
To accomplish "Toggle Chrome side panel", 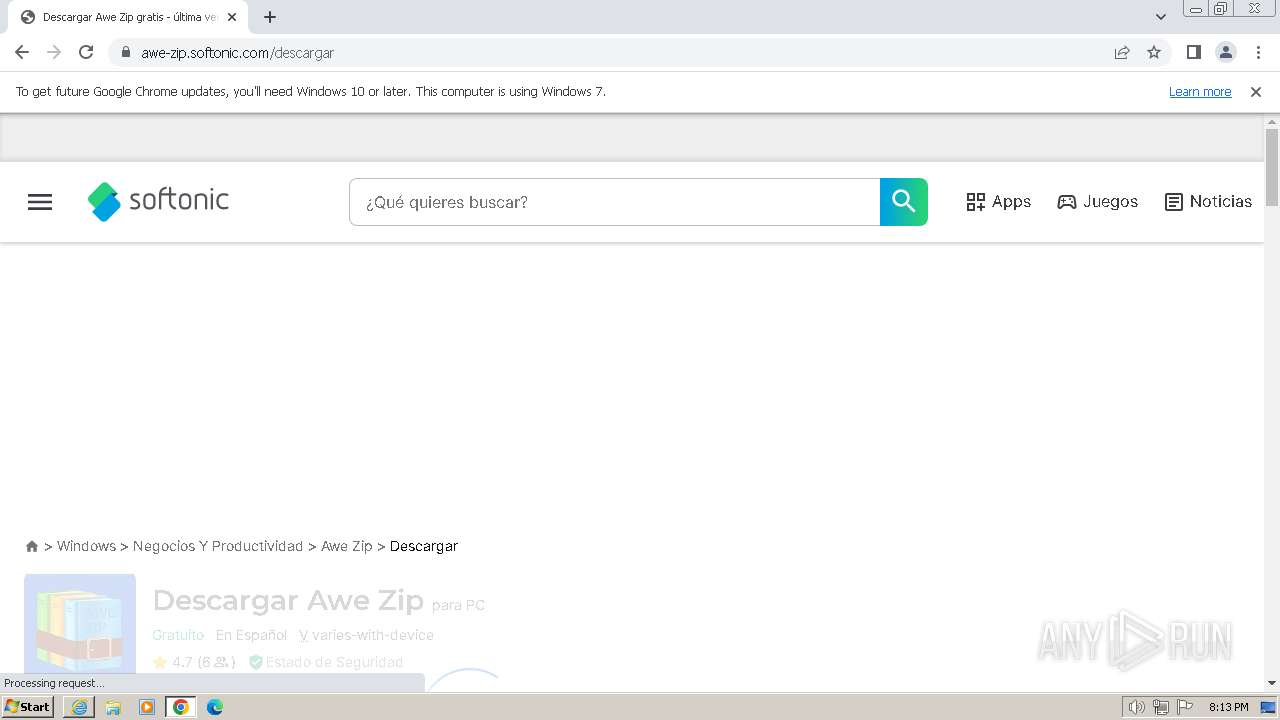I will [1194, 52].
